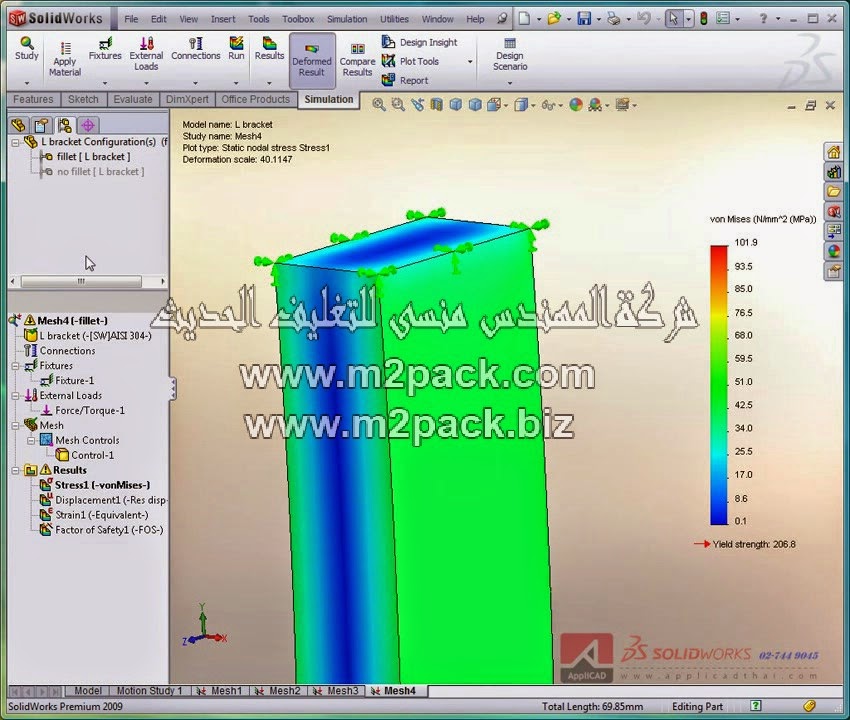This screenshot has height=720, width=850.
Task: Click the von Mises color legend bar
Action: [719, 385]
